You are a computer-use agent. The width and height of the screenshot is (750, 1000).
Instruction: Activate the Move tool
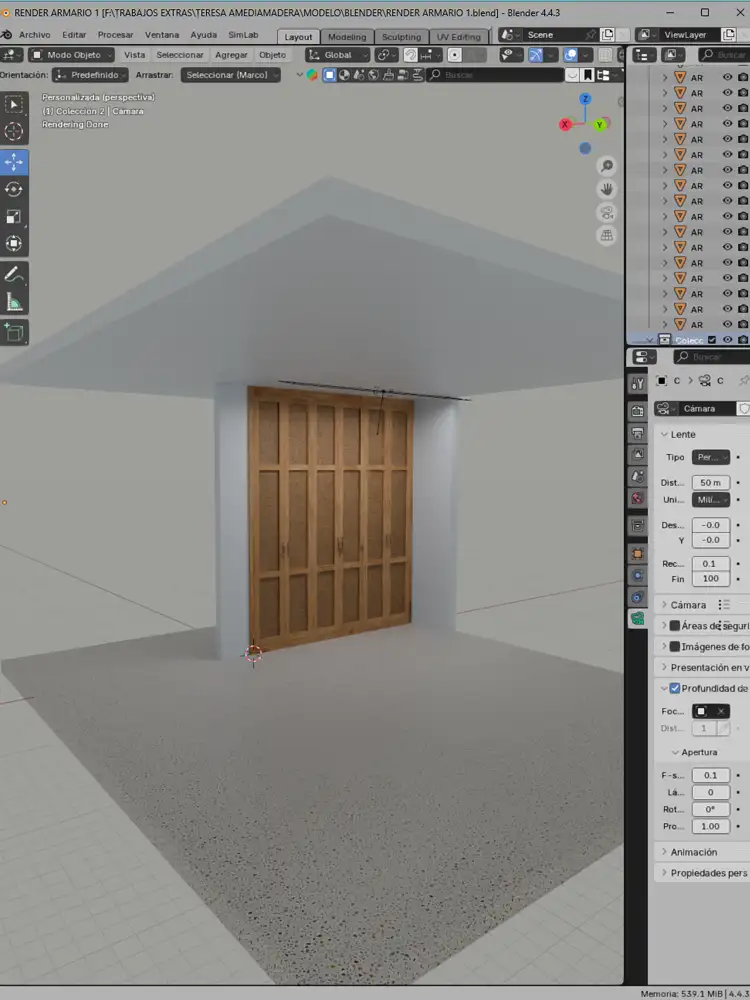point(13,163)
